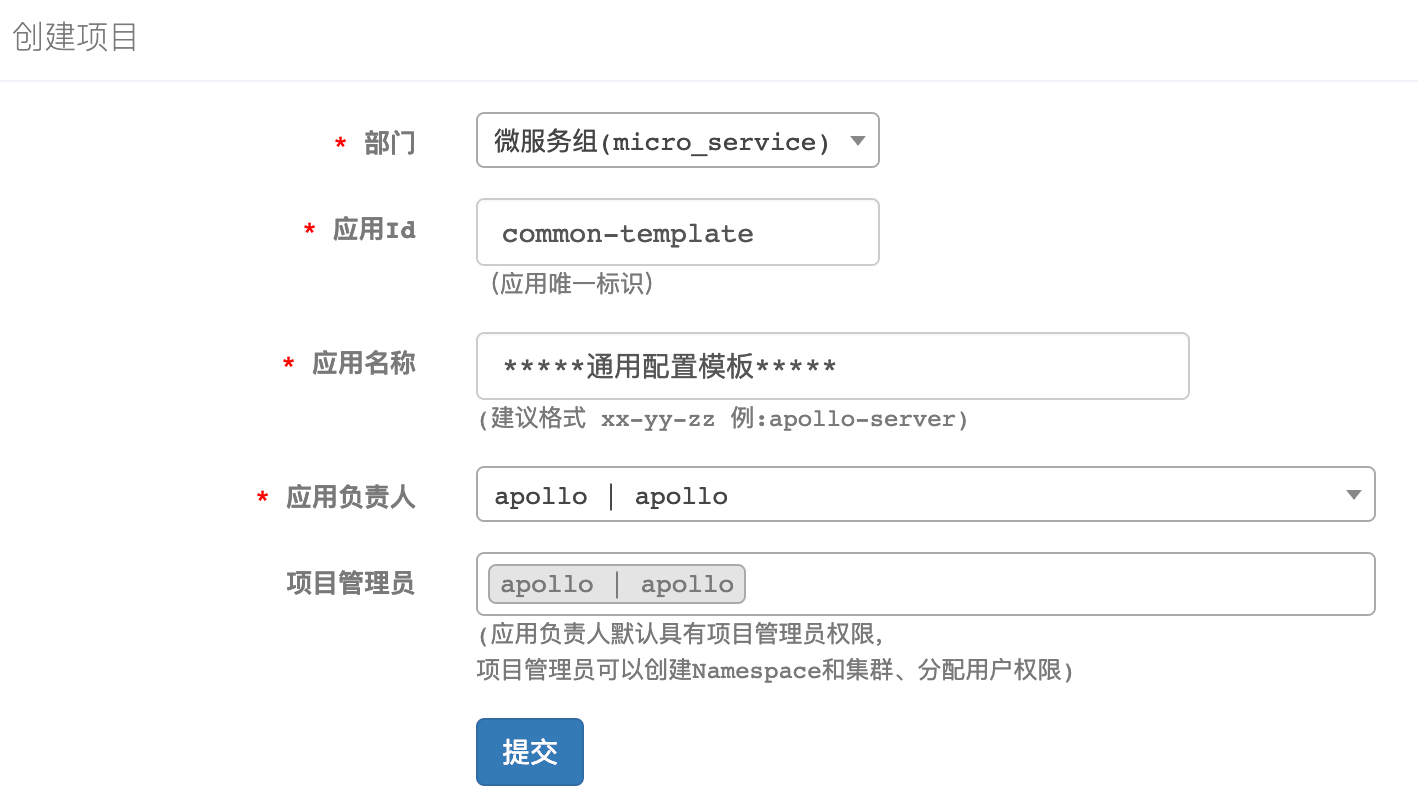The height and width of the screenshot is (792, 1418).
Task: Click the 应用Id field label
Action: coord(374,230)
